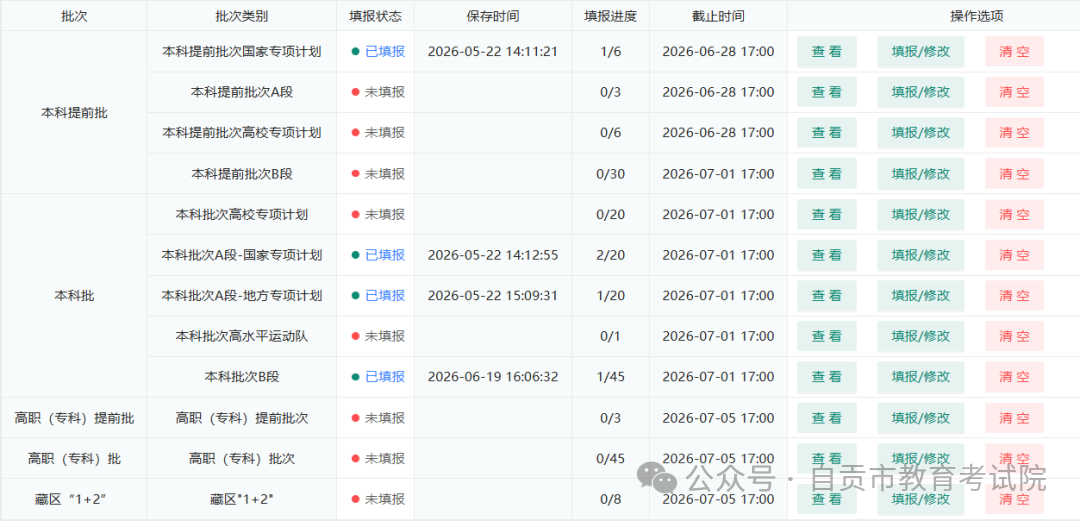The width and height of the screenshot is (1080, 521).
Task: Click 查看 for 本科批次A段-地方专项计划
Action: pyautogui.click(x=827, y=296)
